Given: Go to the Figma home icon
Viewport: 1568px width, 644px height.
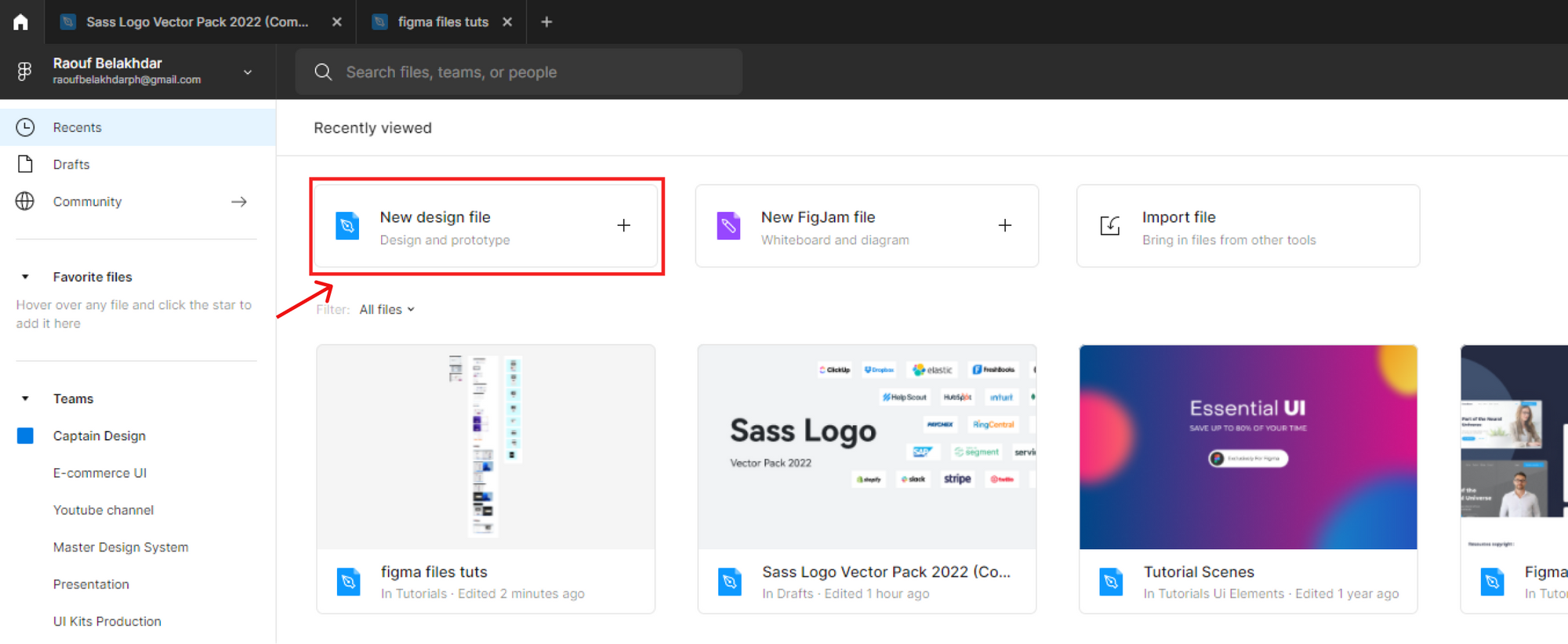Looking at the screenshot, I should [x=21, y=22].
